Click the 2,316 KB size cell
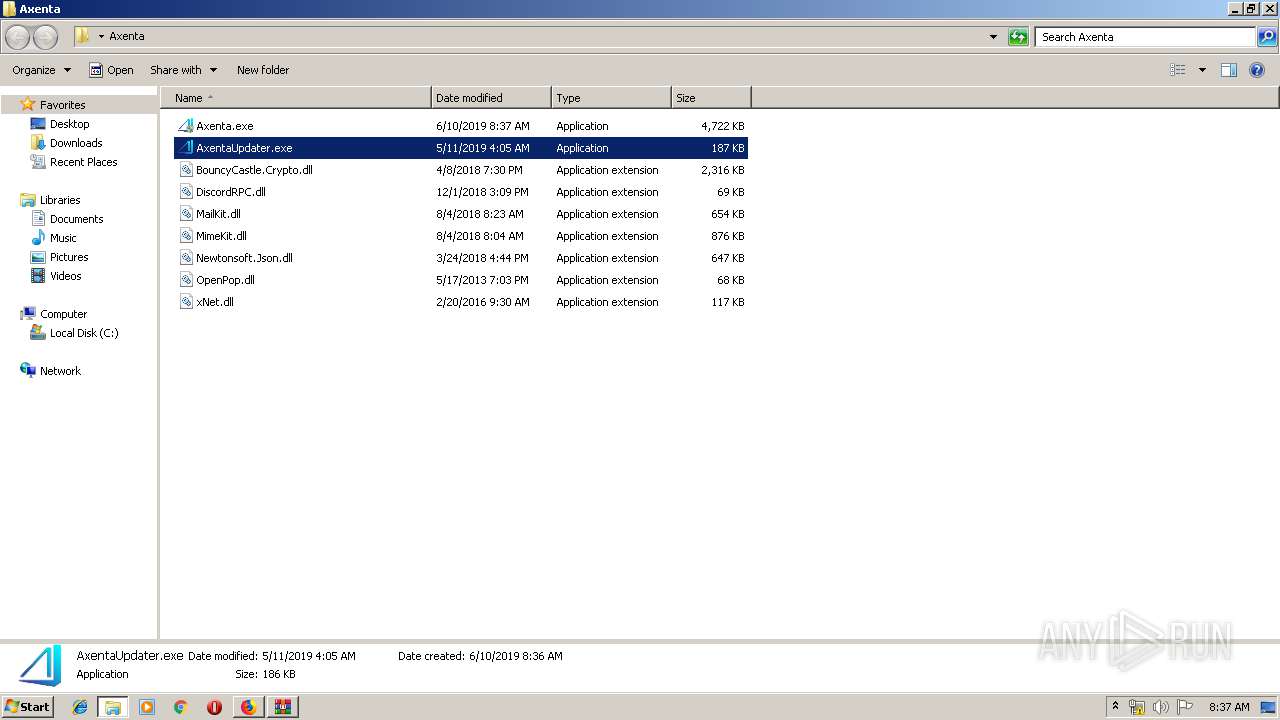1280x720 pixels. coord(723,170)
